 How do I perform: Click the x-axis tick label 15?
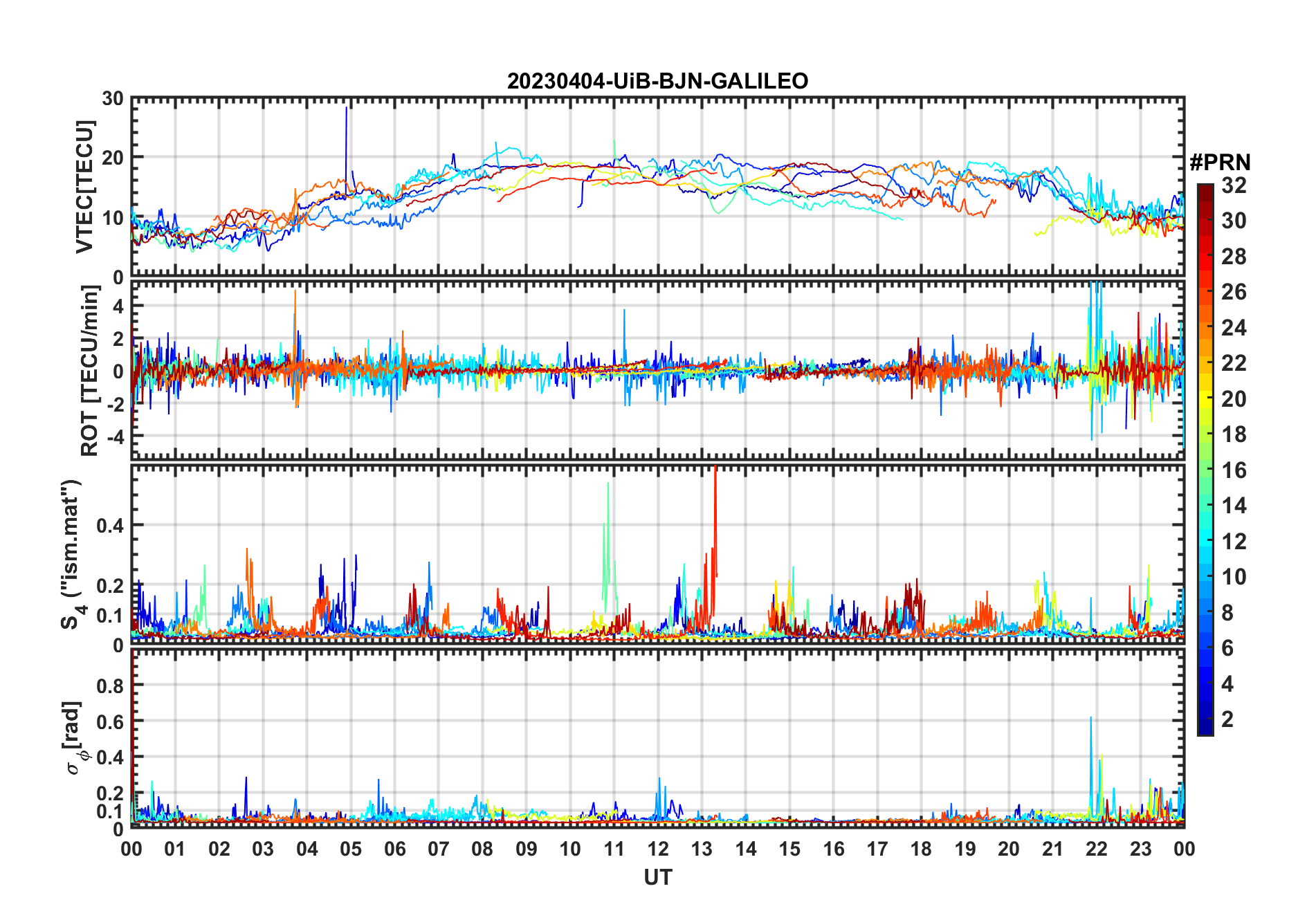pyautogui.click(x=789, y=849)
